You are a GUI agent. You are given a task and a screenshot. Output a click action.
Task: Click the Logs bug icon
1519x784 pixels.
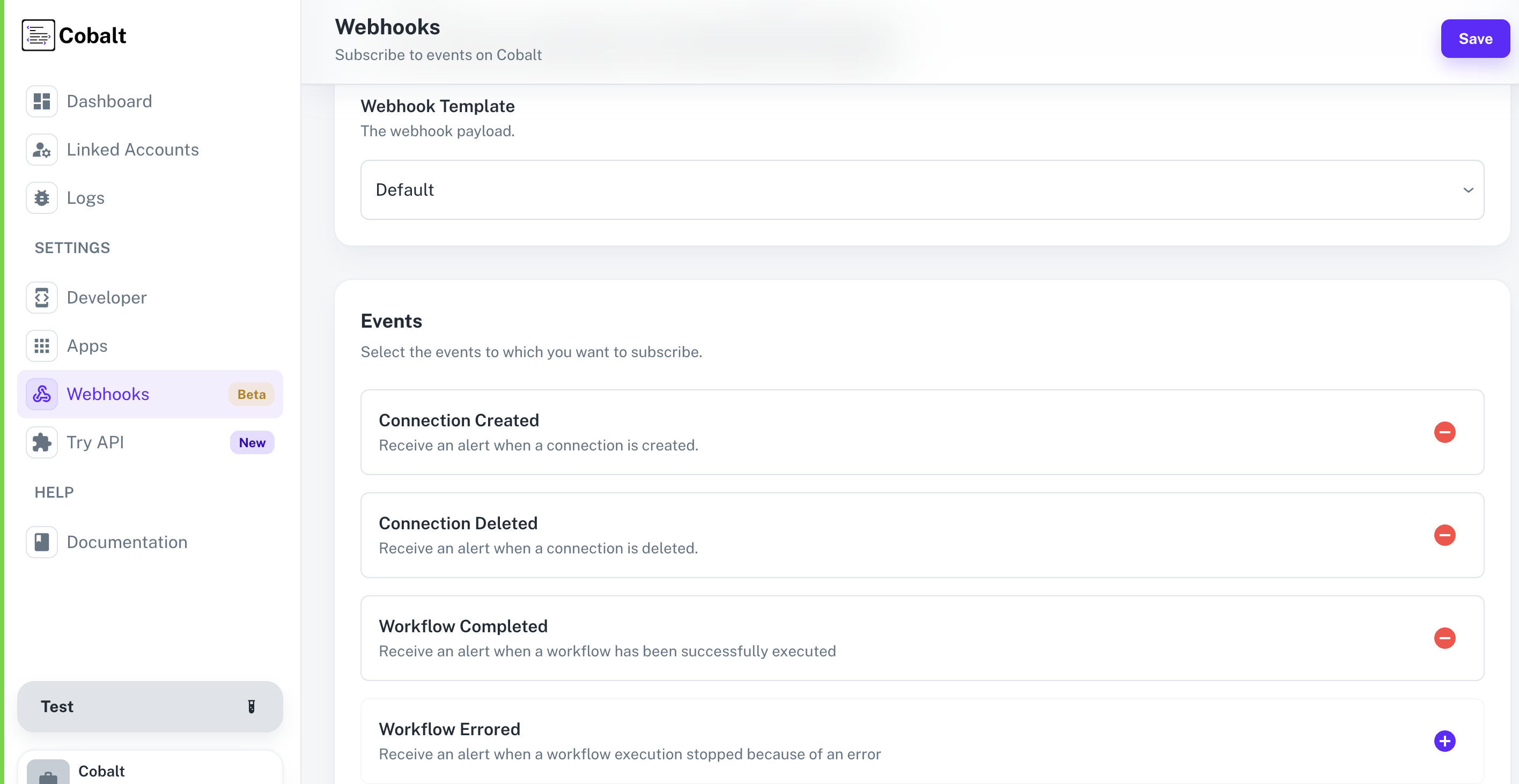(41, 197)
